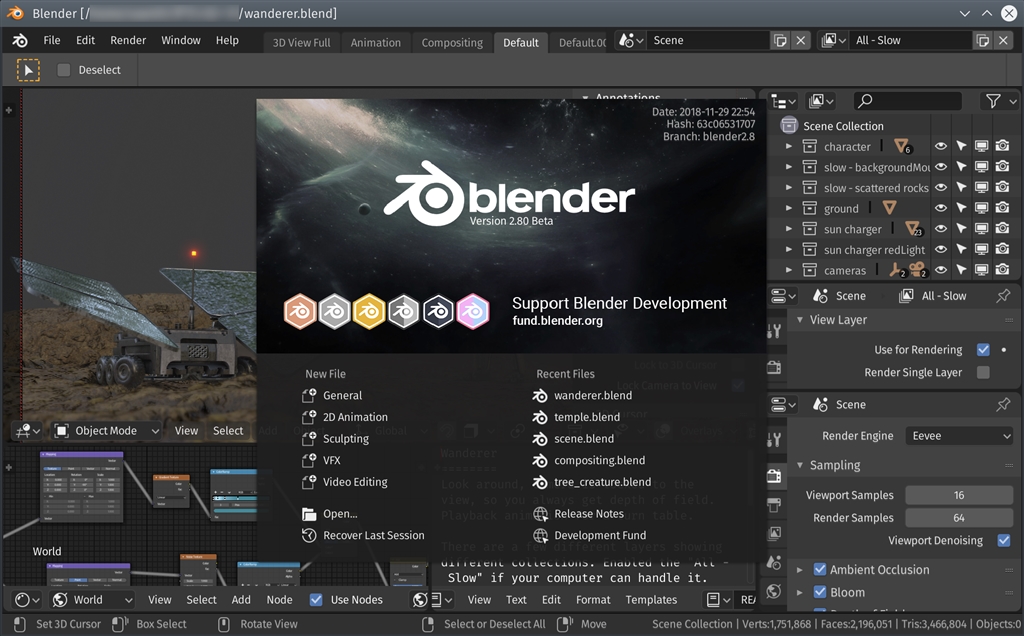Click the new scene icon beside Scene field
Viewport: 1024px width, 636px height.
780,40
